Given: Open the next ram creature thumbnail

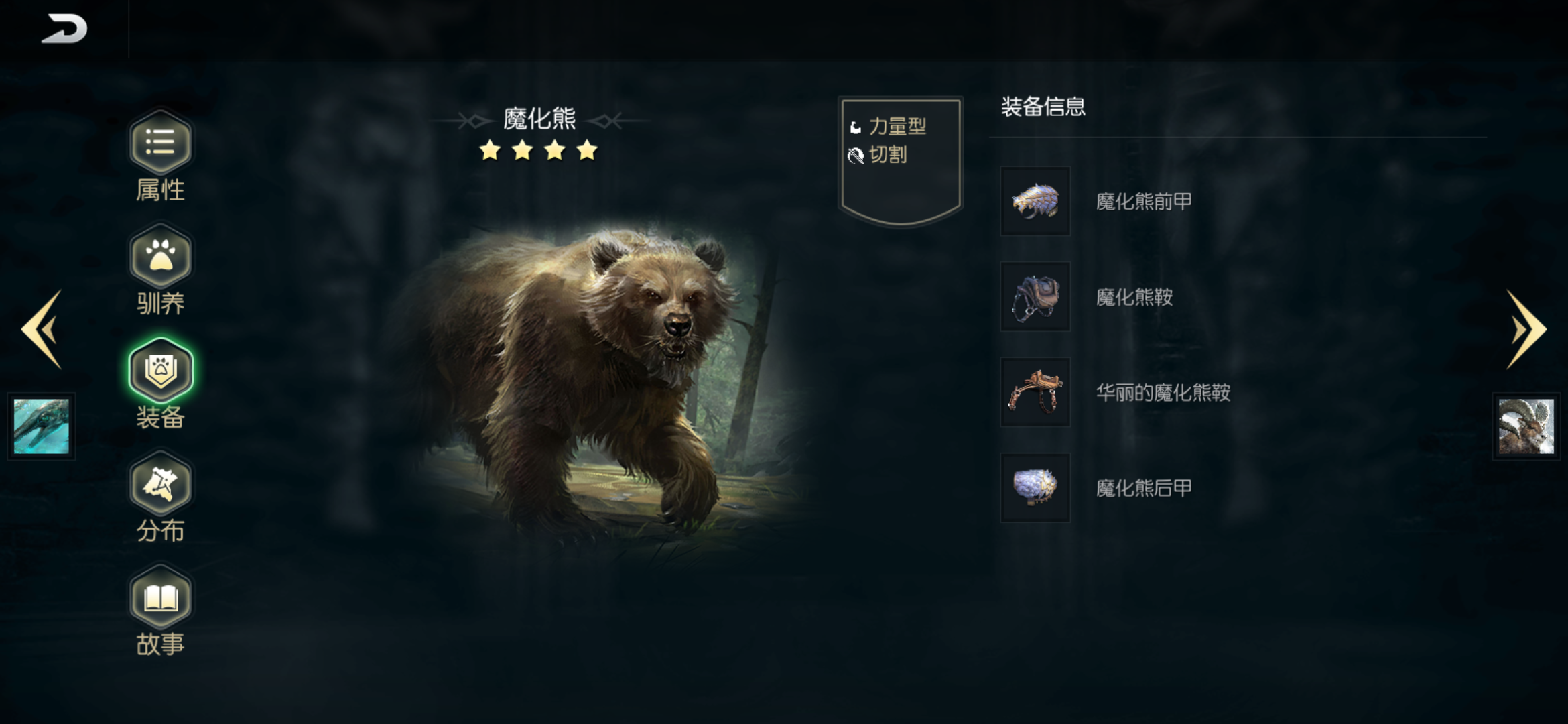Looking at the screenshot, I should [x=1526, y=426].
